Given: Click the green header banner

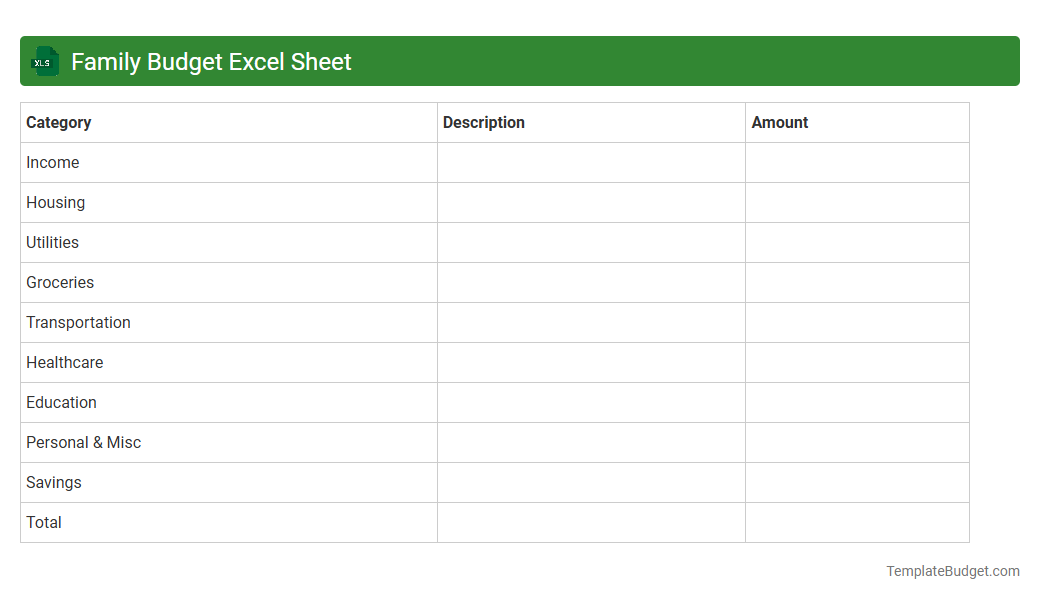Looking at the screenshot, I should (x=600, y=61).
